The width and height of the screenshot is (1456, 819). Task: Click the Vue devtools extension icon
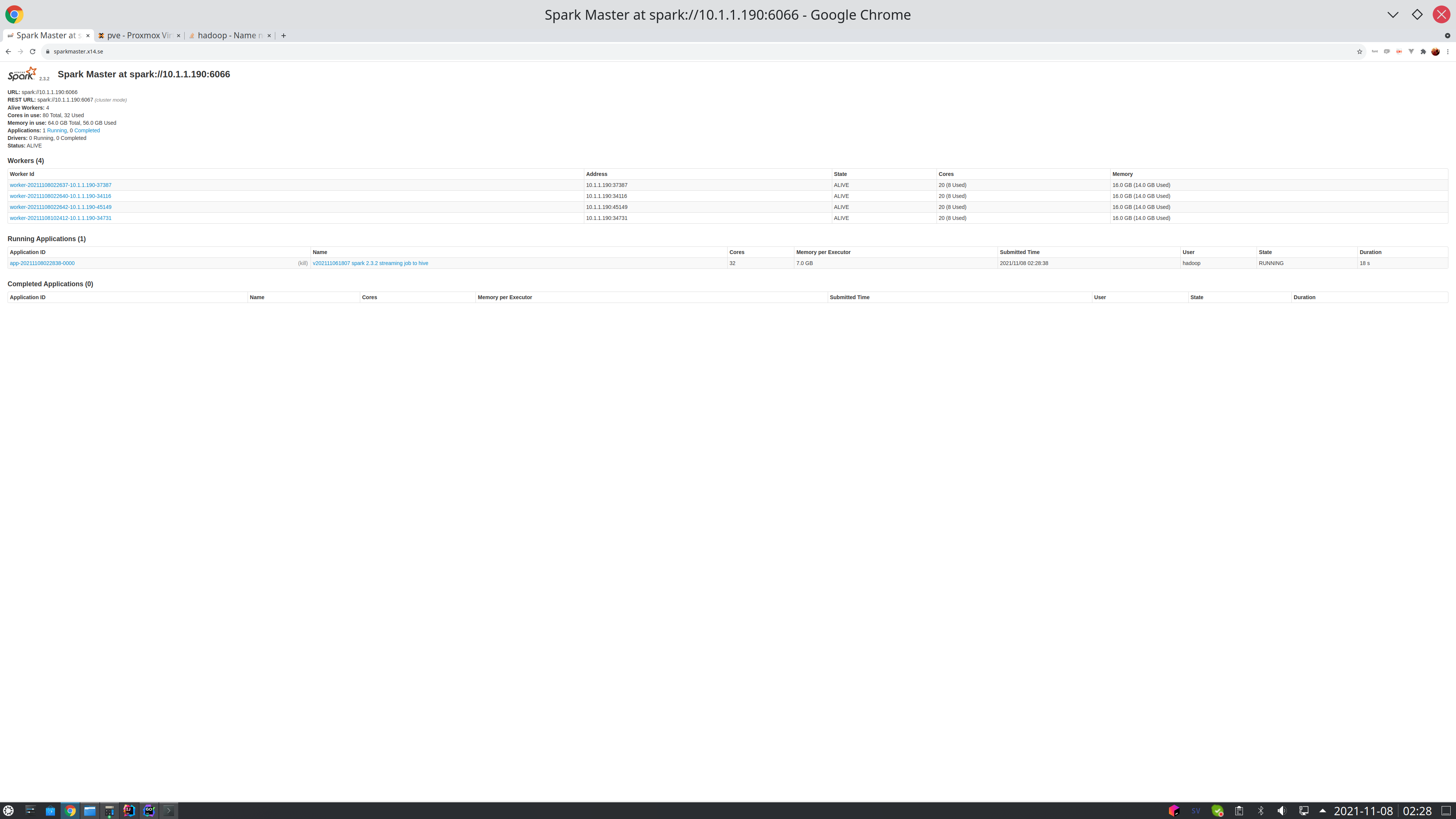point(1411,52)
